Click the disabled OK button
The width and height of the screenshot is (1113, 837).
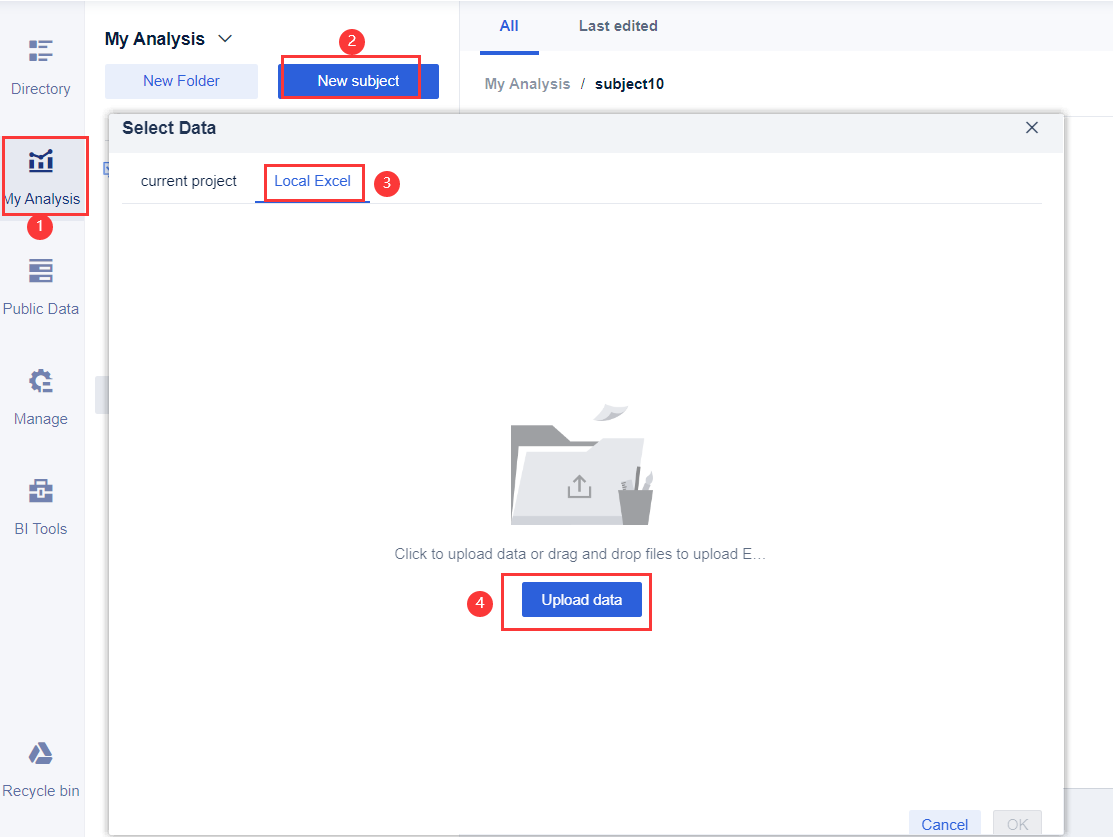coord(1017,824)
